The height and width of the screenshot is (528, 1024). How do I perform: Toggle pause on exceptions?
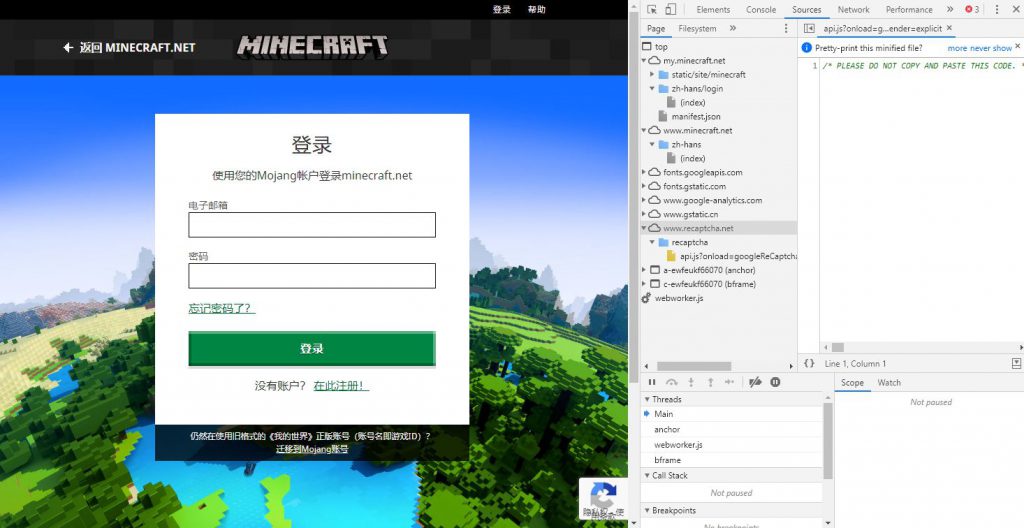pos(775,382)
